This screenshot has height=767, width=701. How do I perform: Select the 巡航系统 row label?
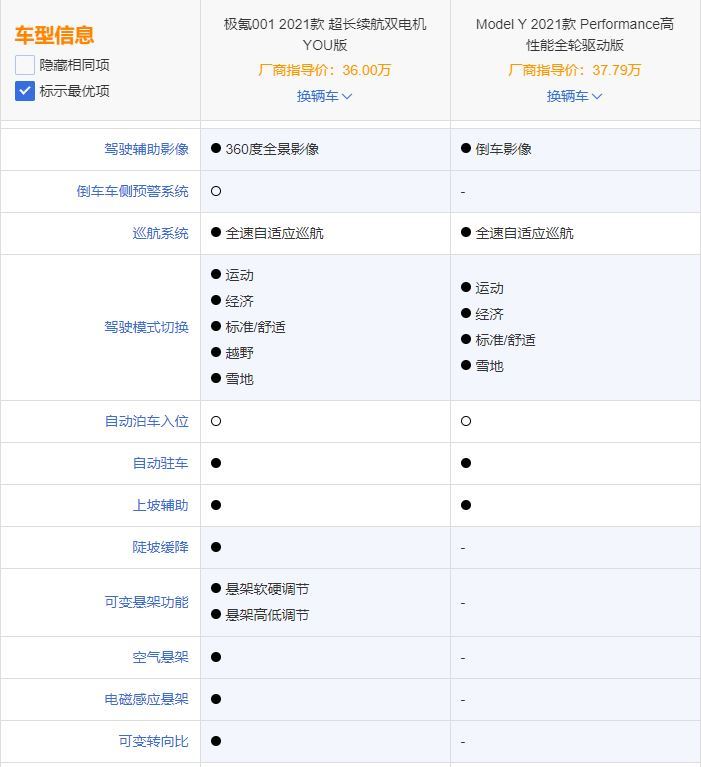pyautogui.click(x=160, y=233)
